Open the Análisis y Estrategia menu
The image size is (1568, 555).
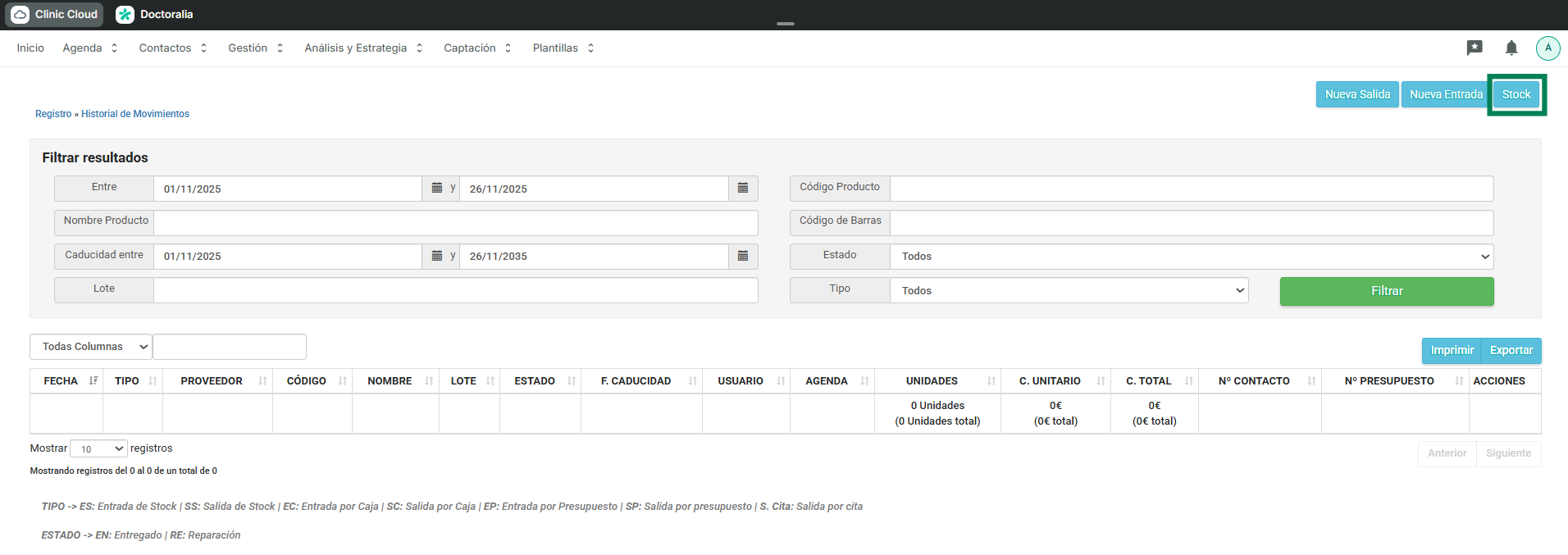coord(363,48)
